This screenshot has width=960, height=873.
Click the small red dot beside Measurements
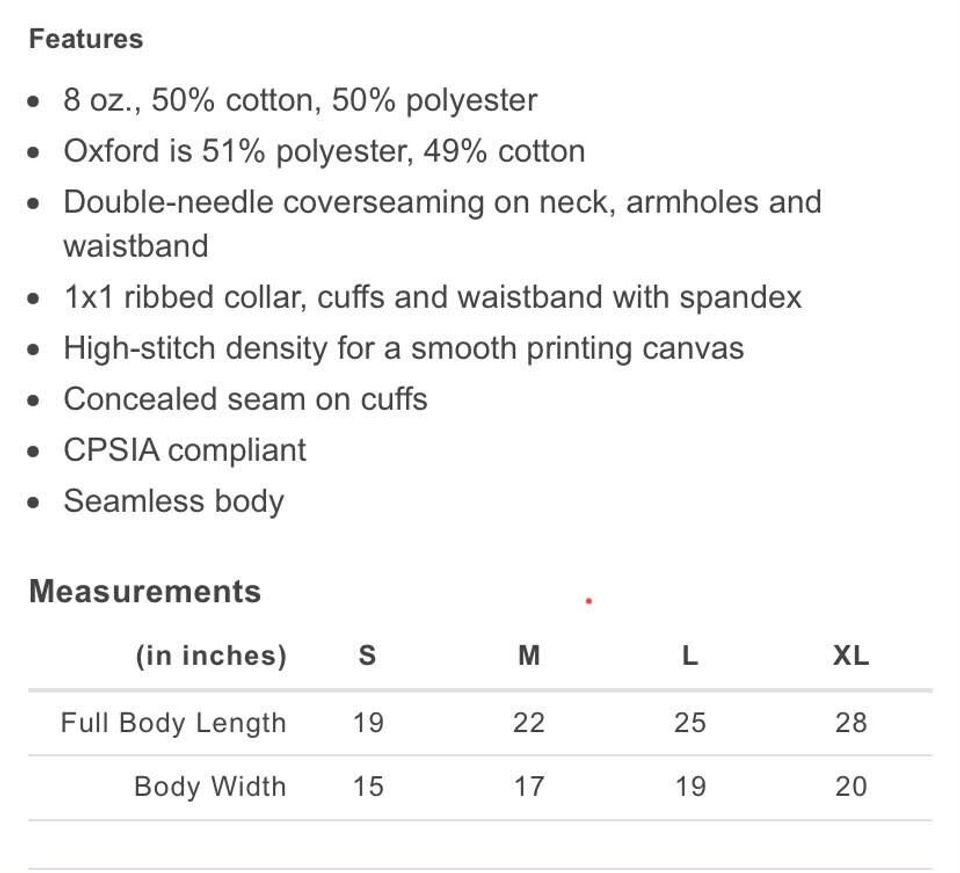pyautogui.click(x=589, y=601)
